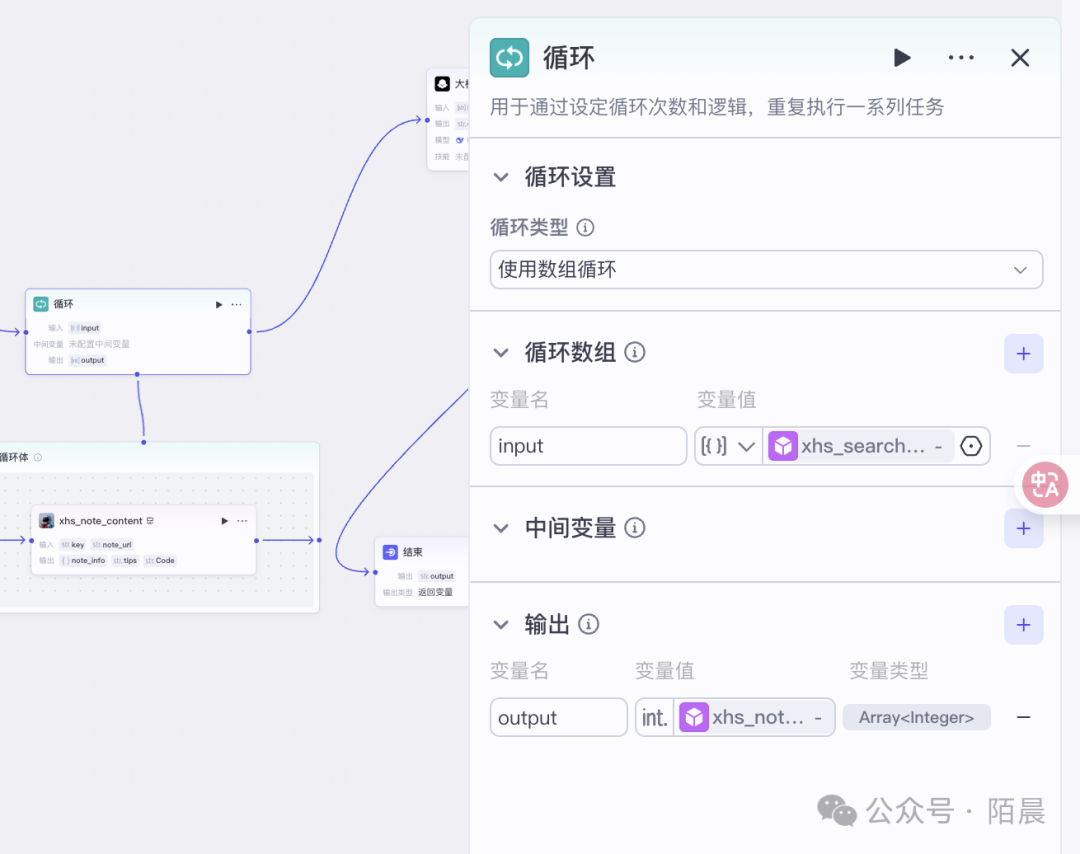
Task: Delete the output variable row
Action: [1023, 718]
